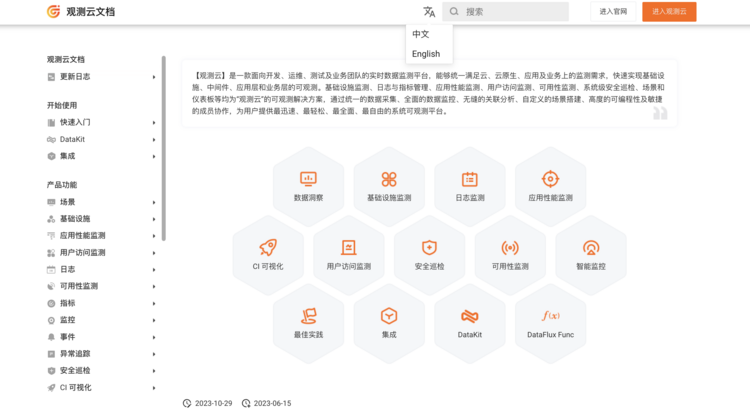This screenshot has height=417, width=750.
Task: Click the orange 进入观测云 button
Action: click(x=669, y=11)
